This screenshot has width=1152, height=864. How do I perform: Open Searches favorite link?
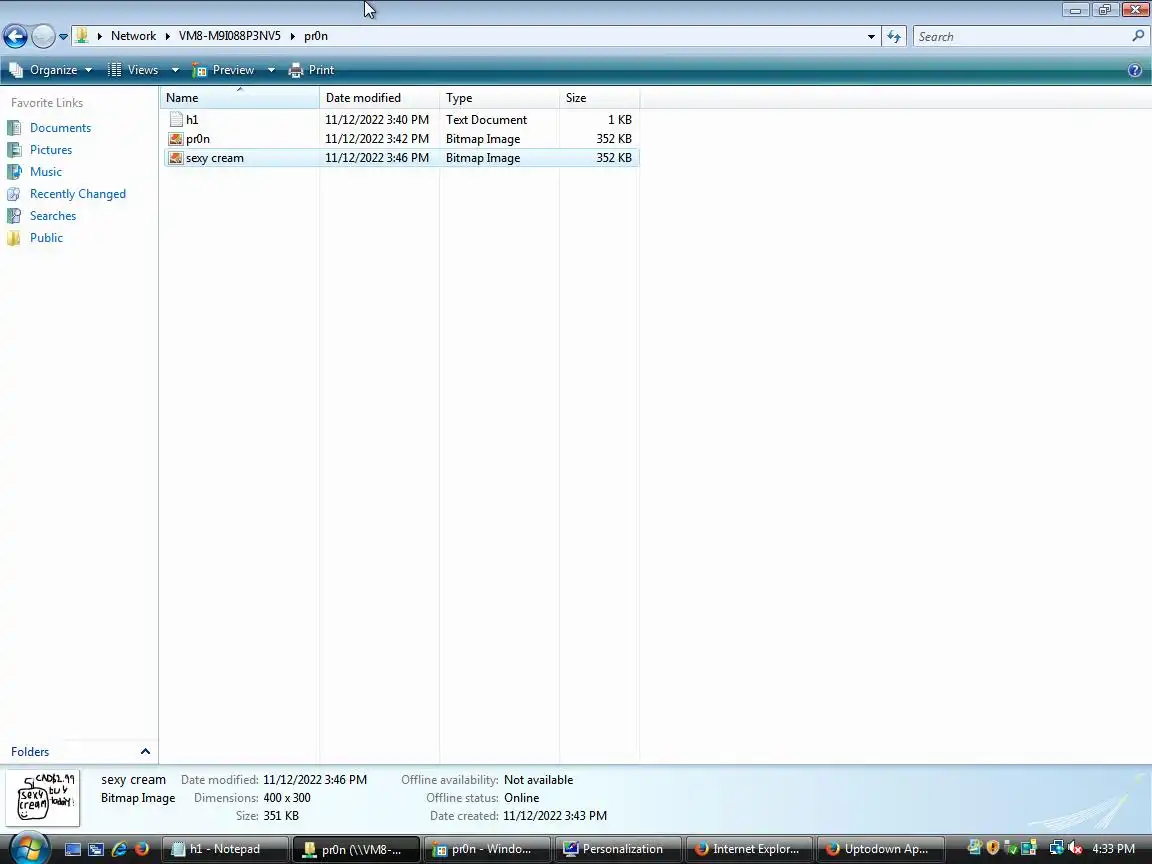[x=53, y=216]
